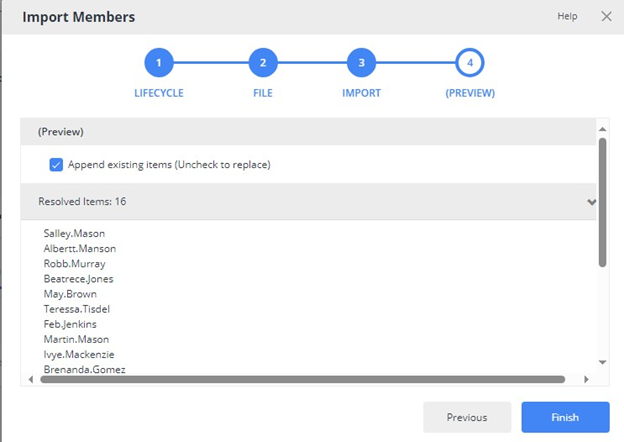Select the FILE step label
Viewport: 624px width, 442px height.
[x=262, y=93]
